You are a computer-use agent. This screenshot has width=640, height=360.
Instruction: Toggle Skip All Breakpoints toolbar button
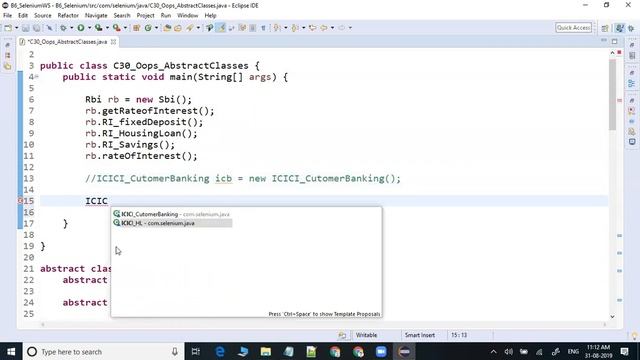click(x=49, y=28)
